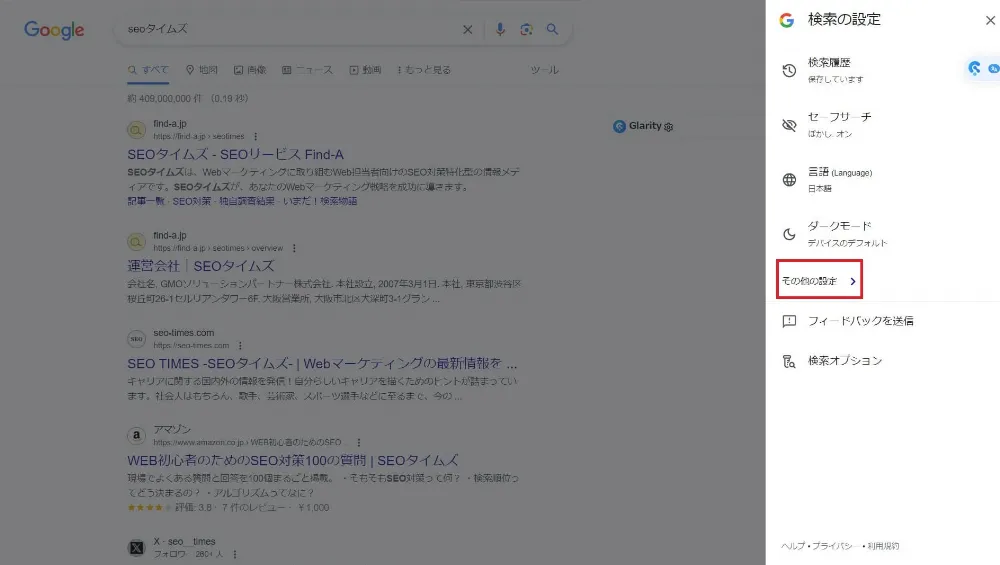Click ヘルプ footer link
The image size is (1000, 565).
[793, 546]
